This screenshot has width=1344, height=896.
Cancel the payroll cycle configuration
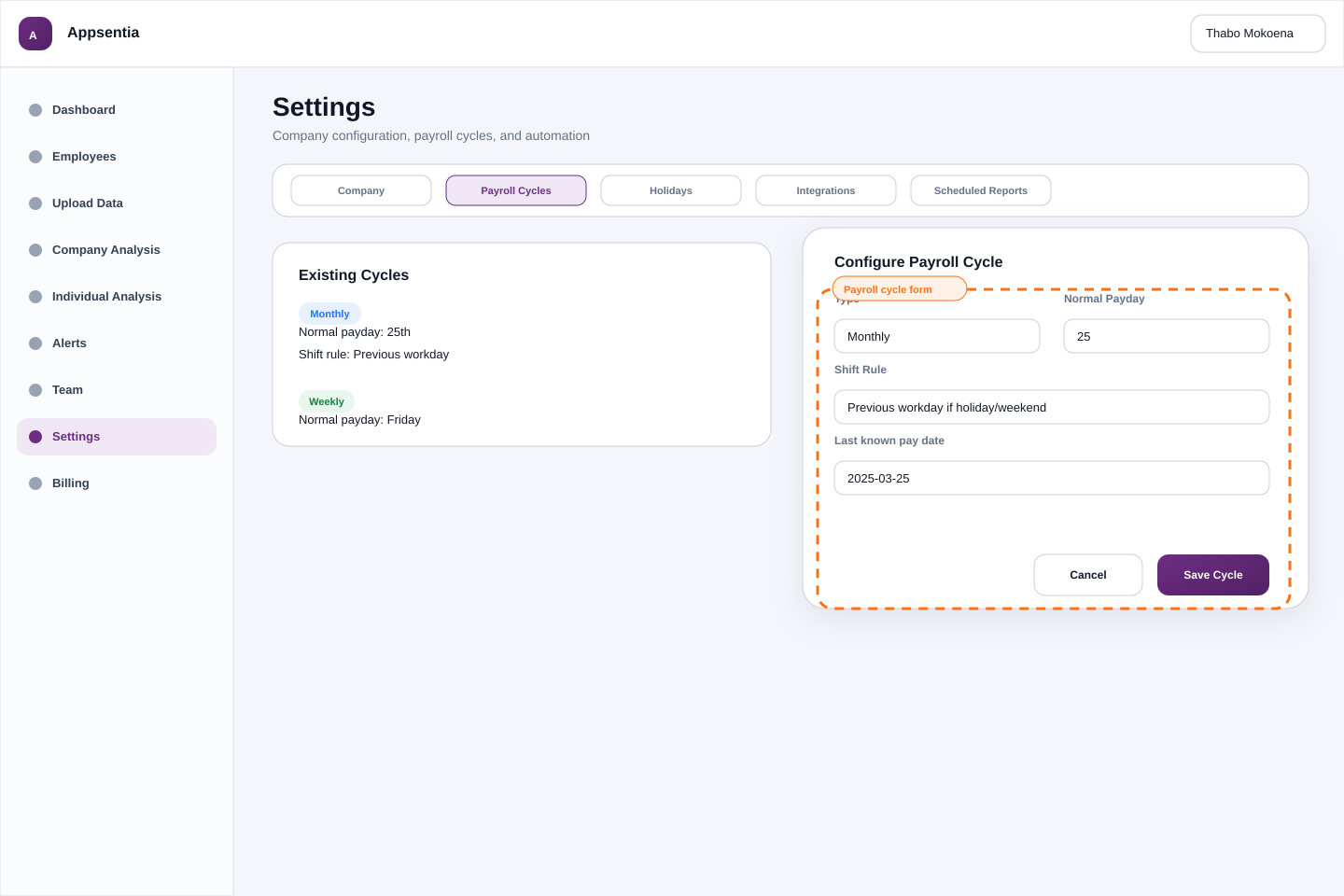pyautogui.click(x=1088, y=575)
